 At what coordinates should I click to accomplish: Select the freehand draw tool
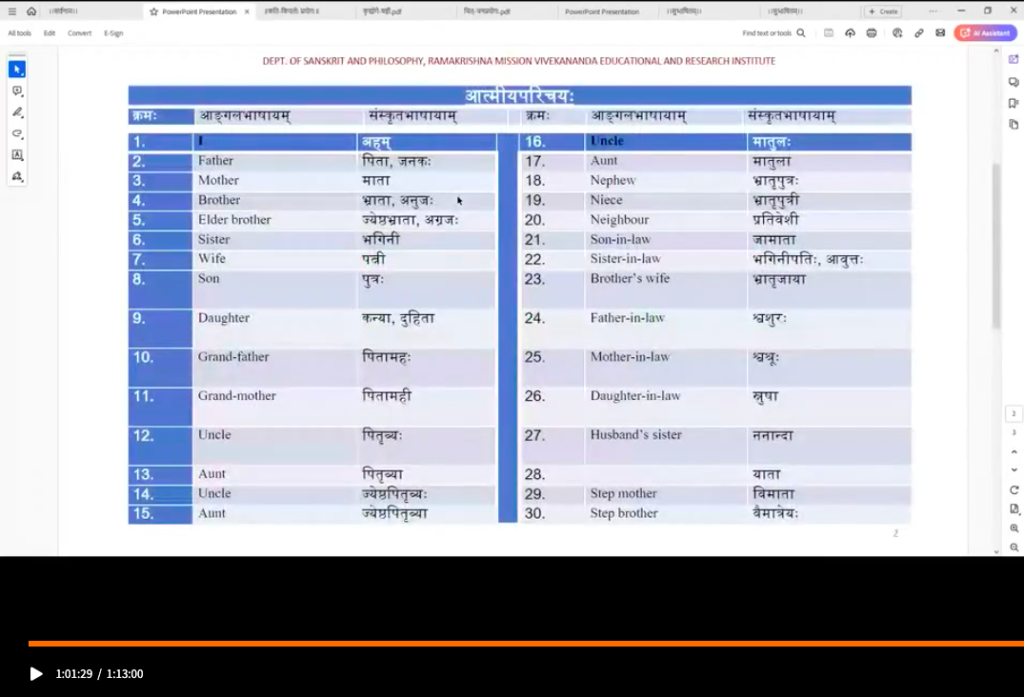point(17,133)
